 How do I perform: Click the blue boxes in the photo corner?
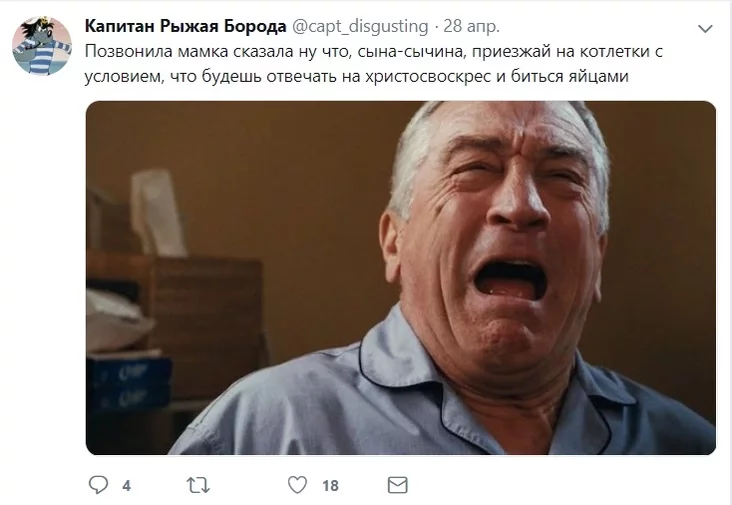coord(128,380)
